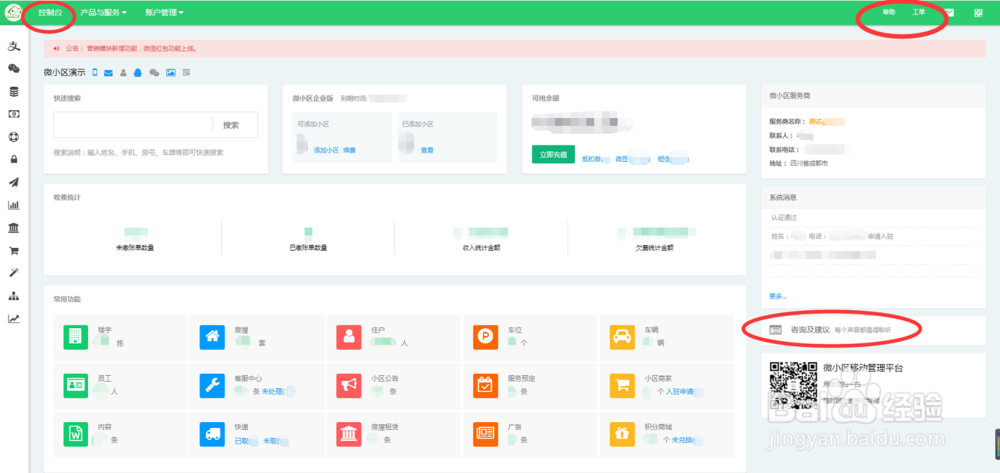Open the 广告 advertisement tile icon
1000x473 pixels.
coord(485,433)
